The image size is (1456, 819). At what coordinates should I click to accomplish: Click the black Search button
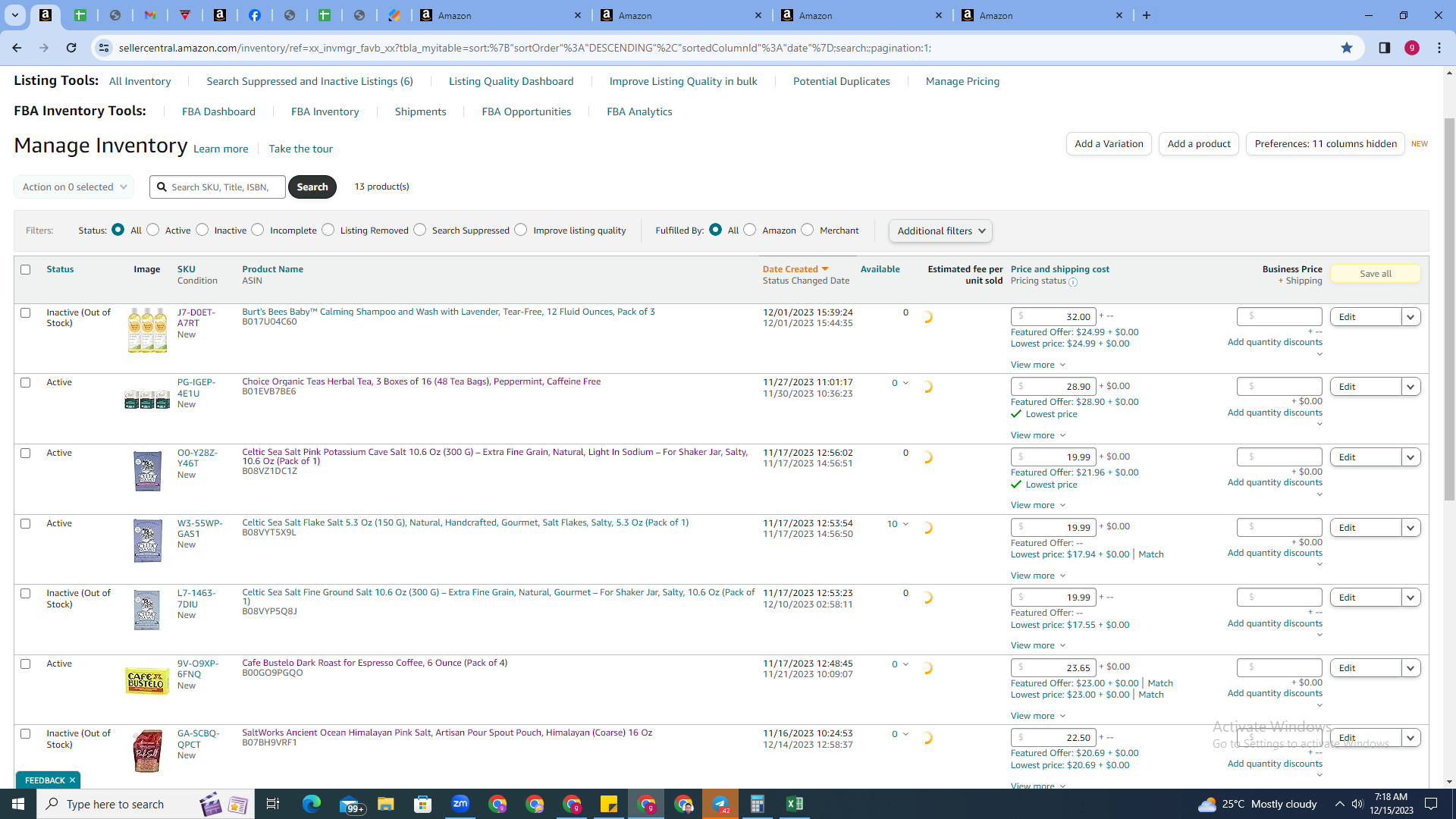tap(312, 187)
